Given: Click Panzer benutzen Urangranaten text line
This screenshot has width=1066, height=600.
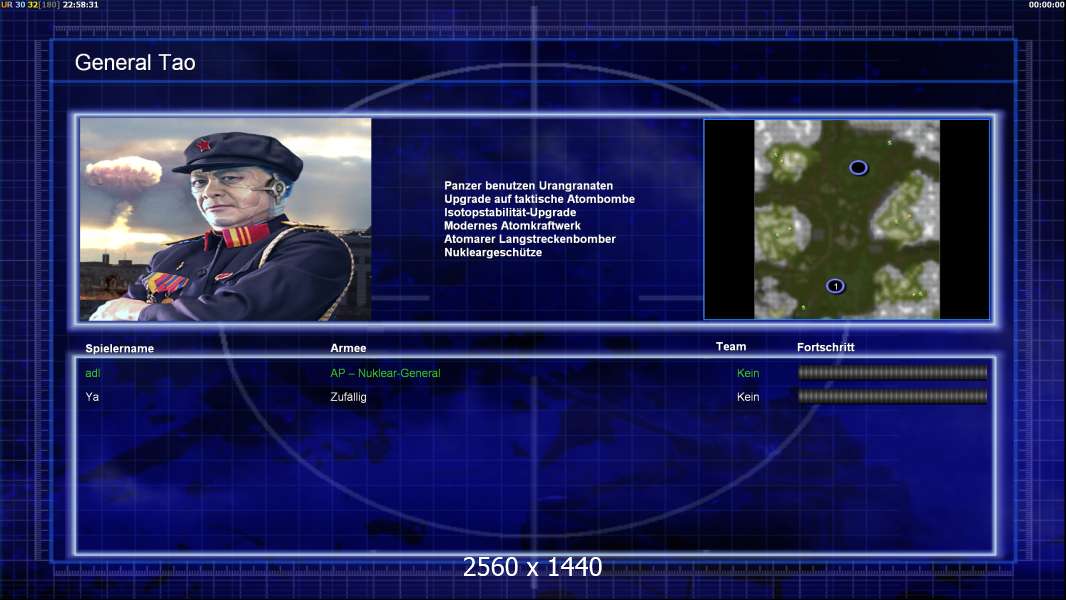Looking at the screenshot, I should (529, 186).
